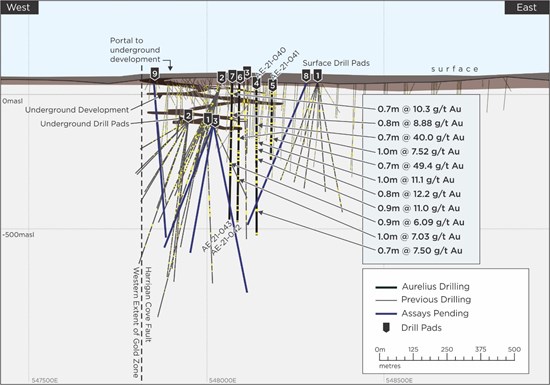Click the 'surface' ground label

(455, 69)
